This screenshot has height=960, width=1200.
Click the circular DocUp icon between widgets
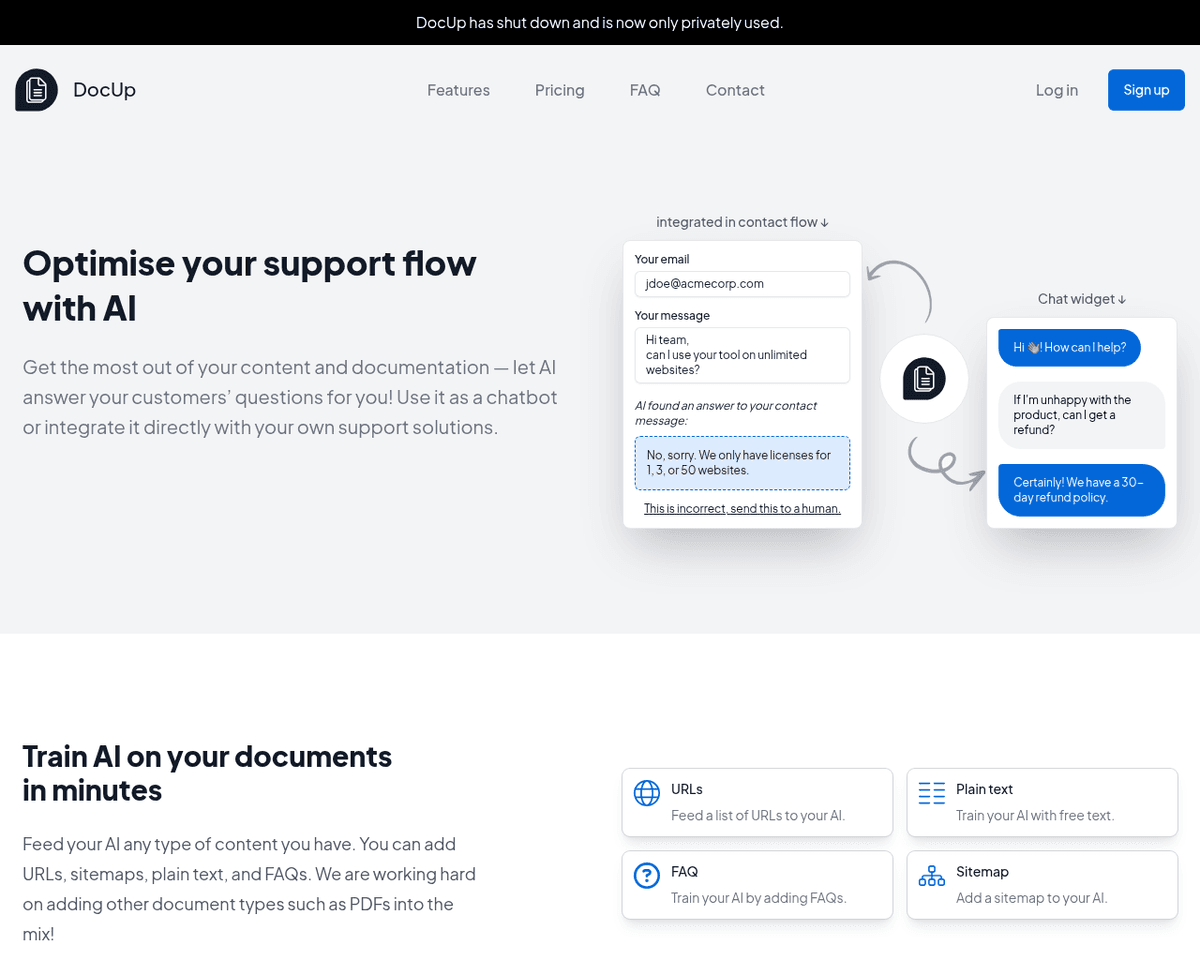click(x=924, y=379)
